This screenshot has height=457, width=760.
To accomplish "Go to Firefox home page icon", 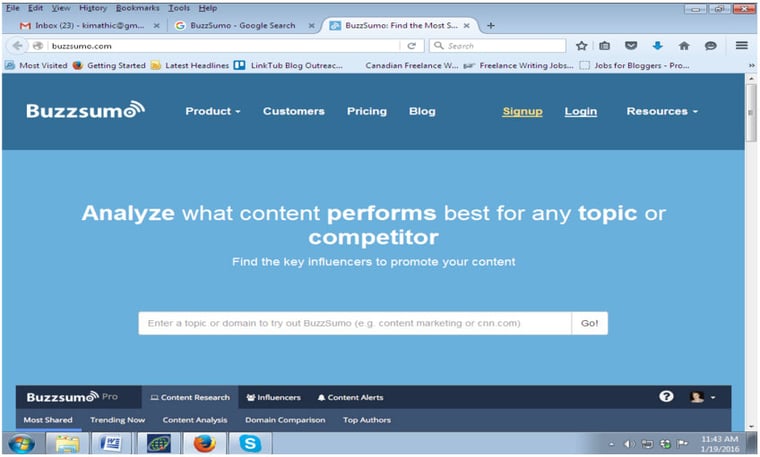I will pyautogui.click(x=684, y=46).
